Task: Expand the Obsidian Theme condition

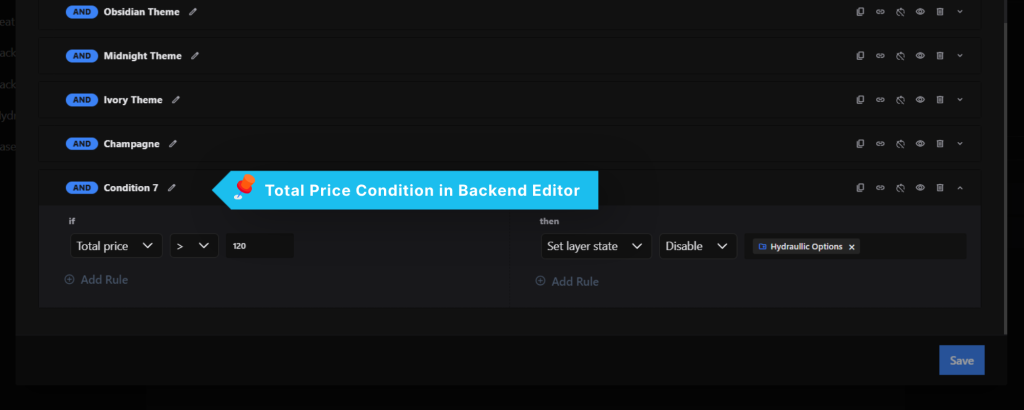Action: pos(959,12)
